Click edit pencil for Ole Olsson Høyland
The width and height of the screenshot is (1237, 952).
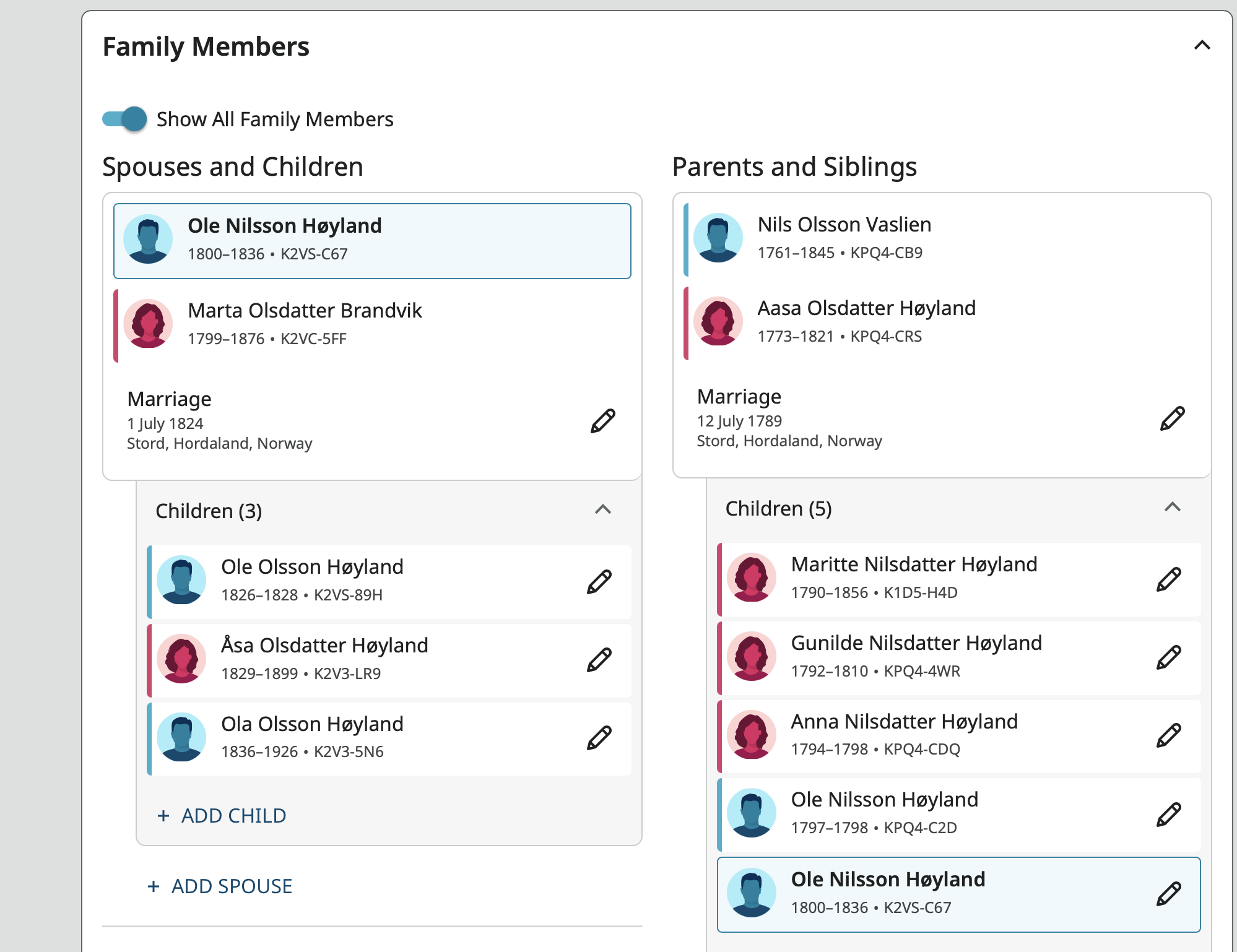pyautogui.click(x=599, y=582)
